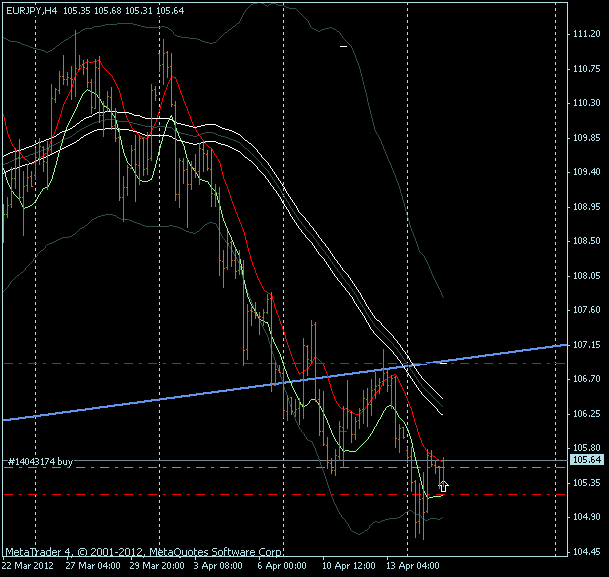Click the 109.40 price scale label
This screenshot has width=609, height=577.
586,172
